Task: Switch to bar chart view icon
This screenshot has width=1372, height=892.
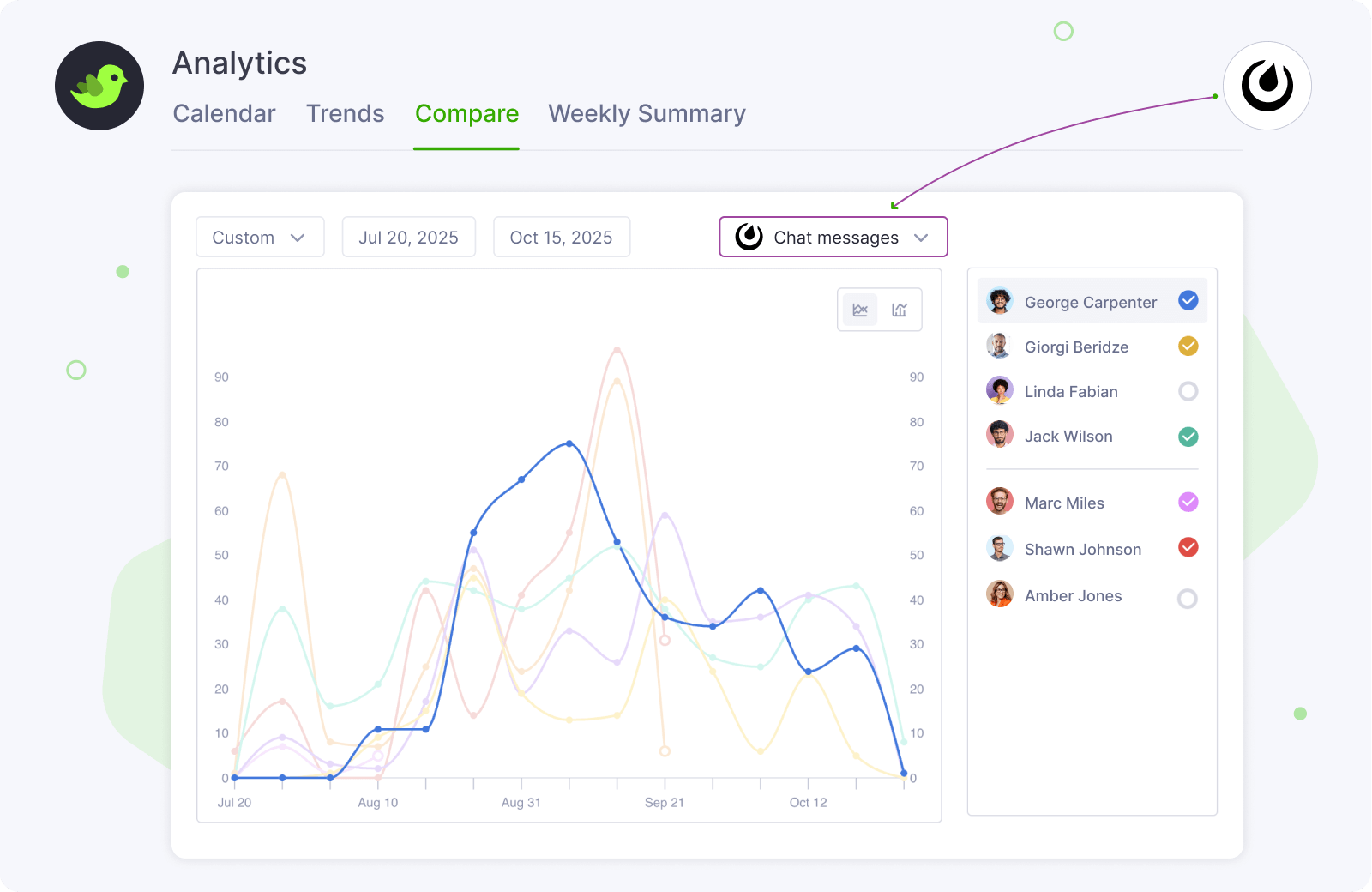Action: (900, 310)
